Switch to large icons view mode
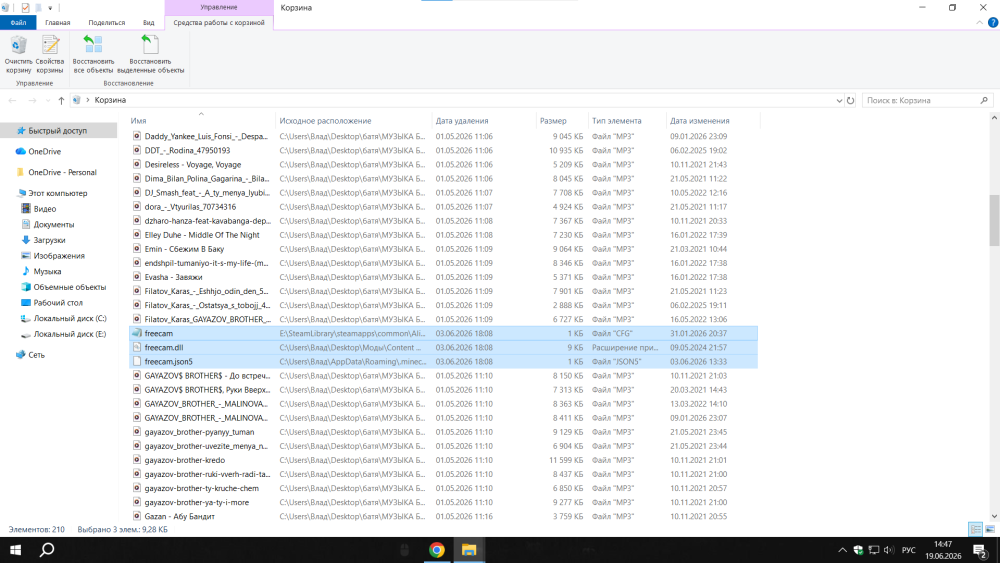This screenshot has width=1000, height=563. [x=990, y=529]
